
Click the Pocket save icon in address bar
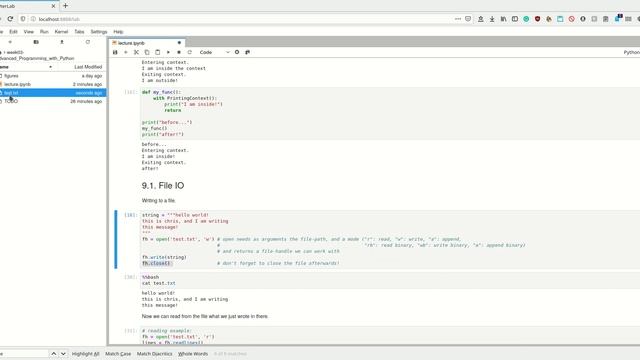click(468, 19)
